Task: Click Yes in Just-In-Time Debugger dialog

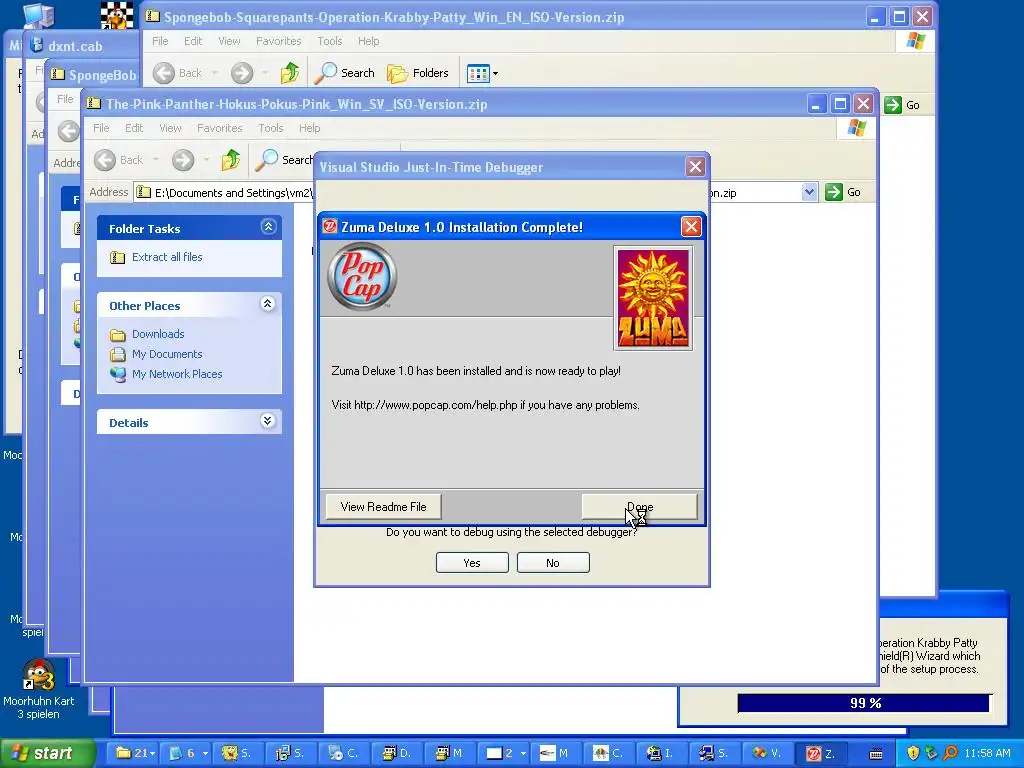Action: [x=472, y=563]
